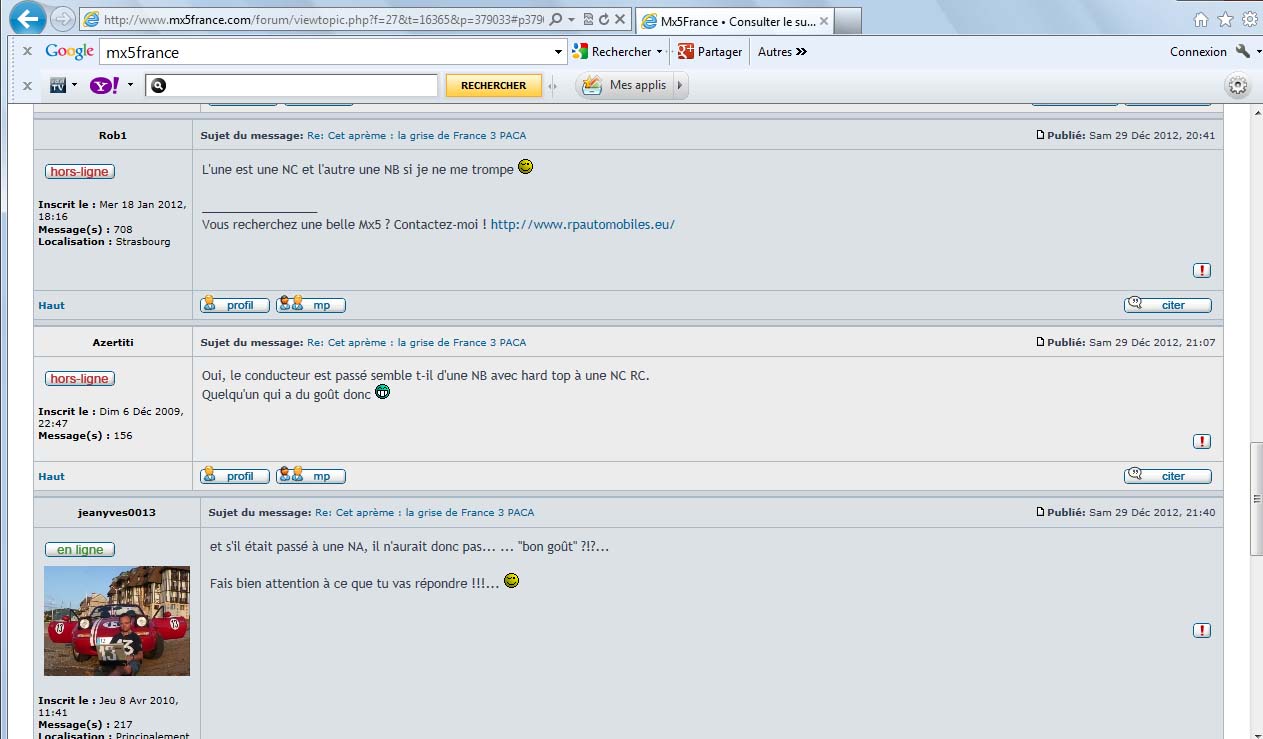Click post icon beside 21:40 publish date
1263x739 pixels.
coord(1041,512)
